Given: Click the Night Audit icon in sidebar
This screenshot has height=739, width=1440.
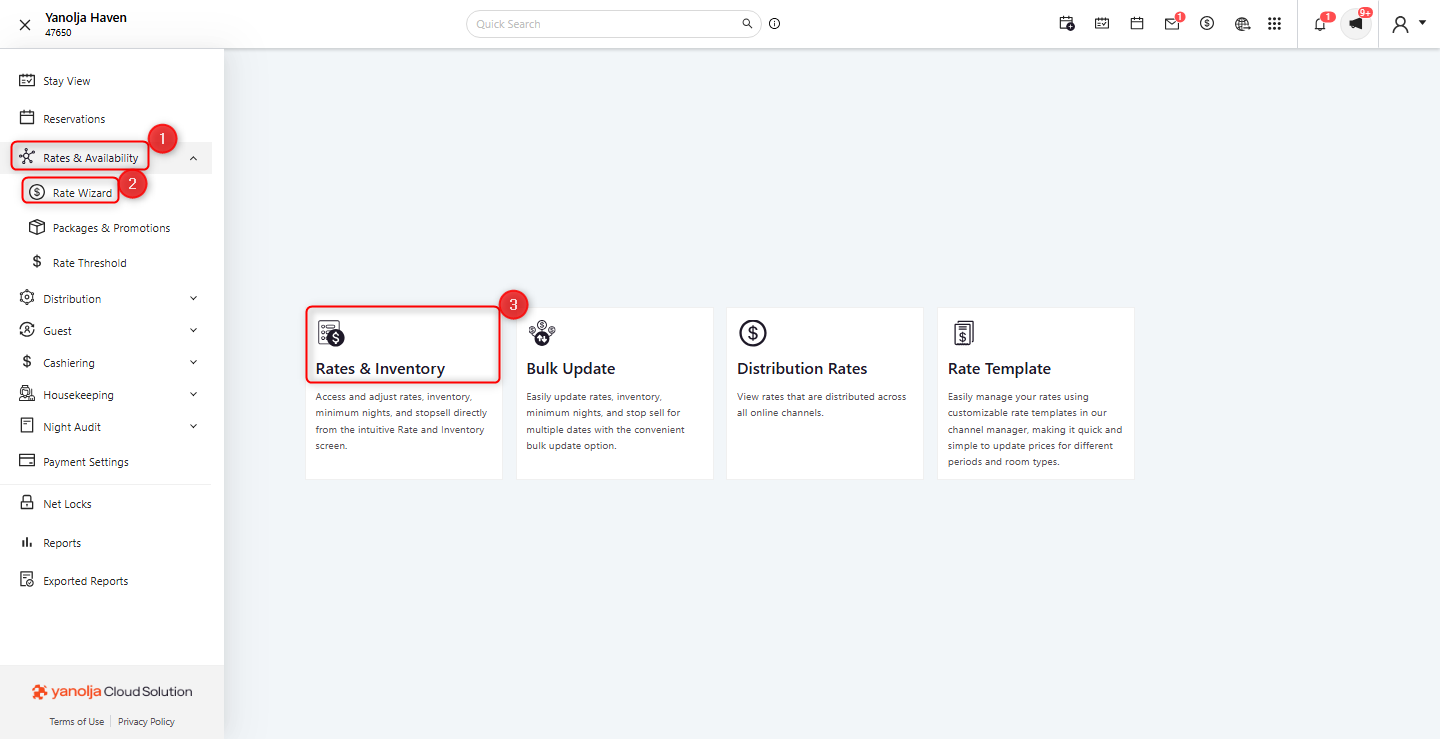Looking at the screenshot, I should (x=27, y=426).
